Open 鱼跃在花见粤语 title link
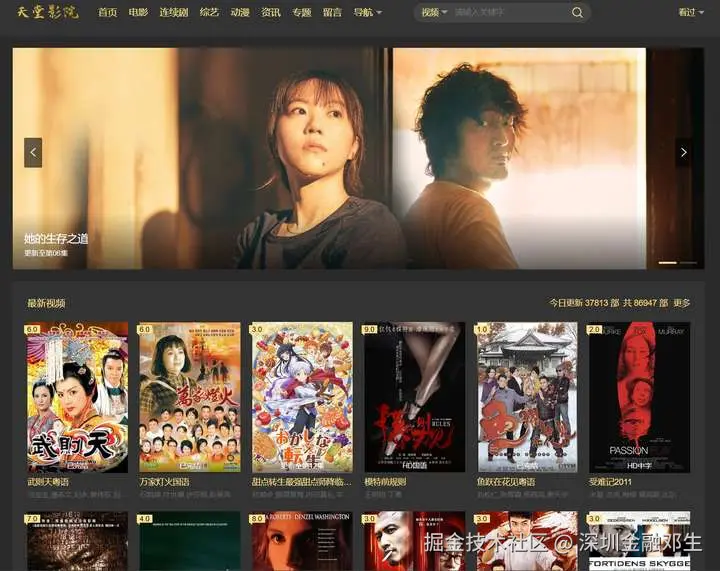 click(506, 481)
